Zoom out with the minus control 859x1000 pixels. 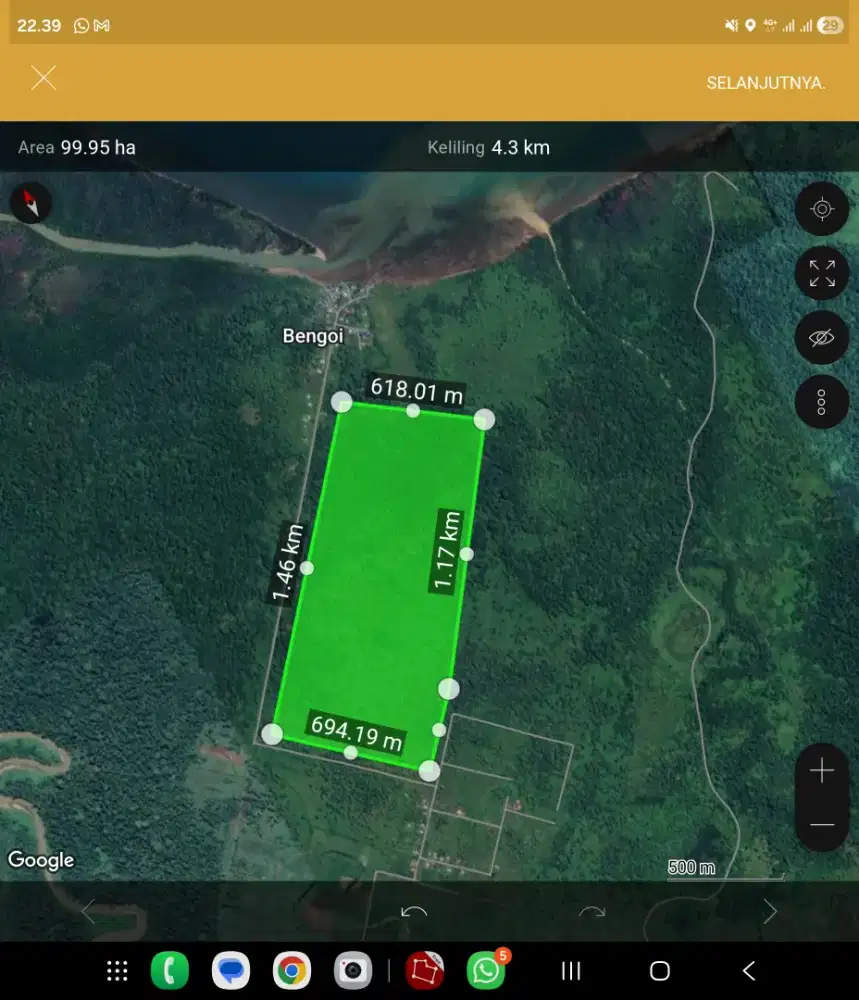pos(822,823)
